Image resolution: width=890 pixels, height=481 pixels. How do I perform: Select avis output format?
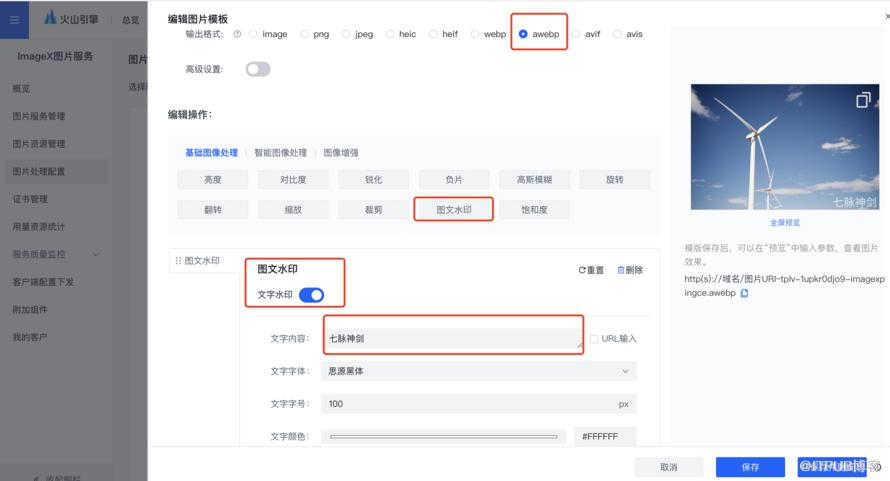pos(617,34)
